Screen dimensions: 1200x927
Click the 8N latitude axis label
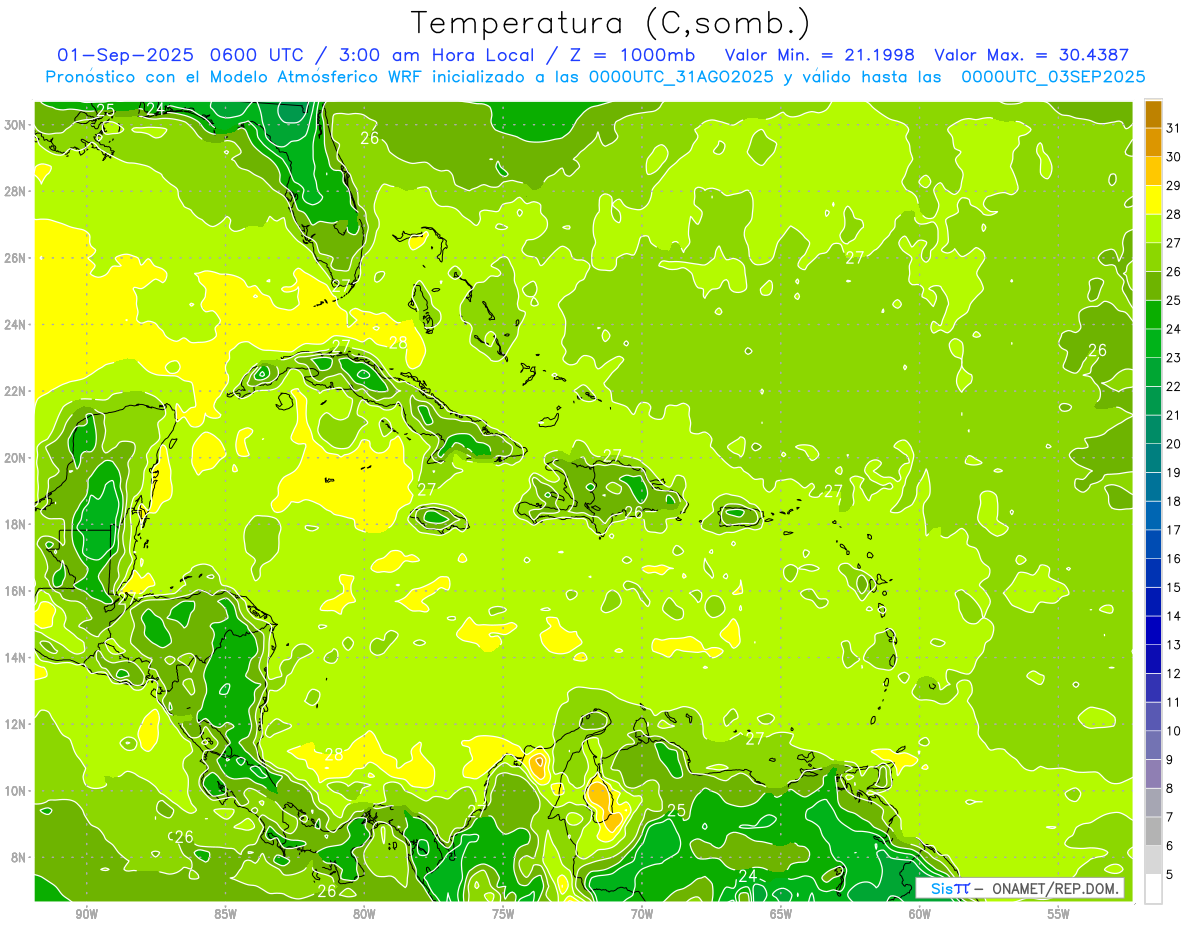tap(19, 857)
